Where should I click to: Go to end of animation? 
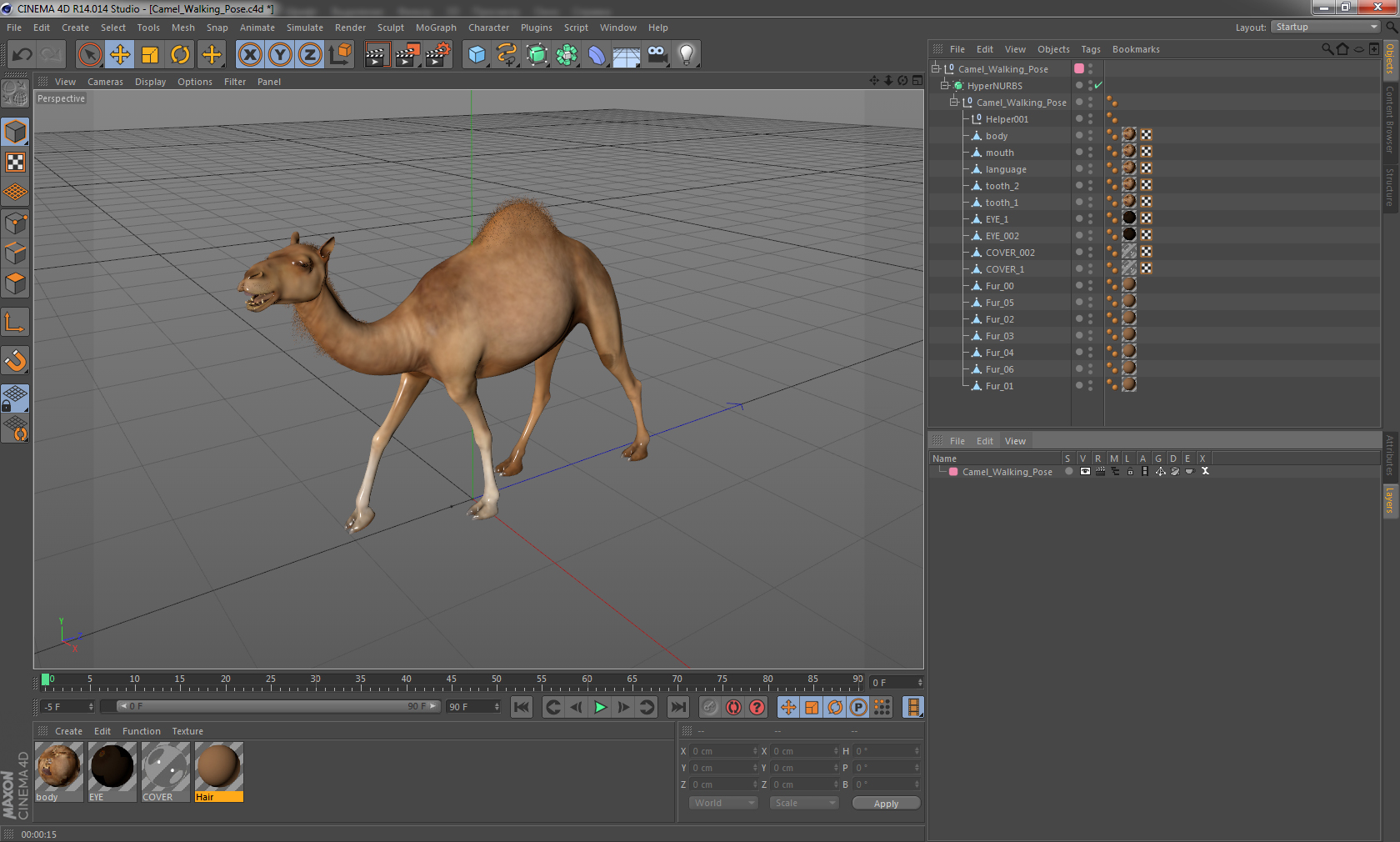pyautogui.click(x=678, y=707)
